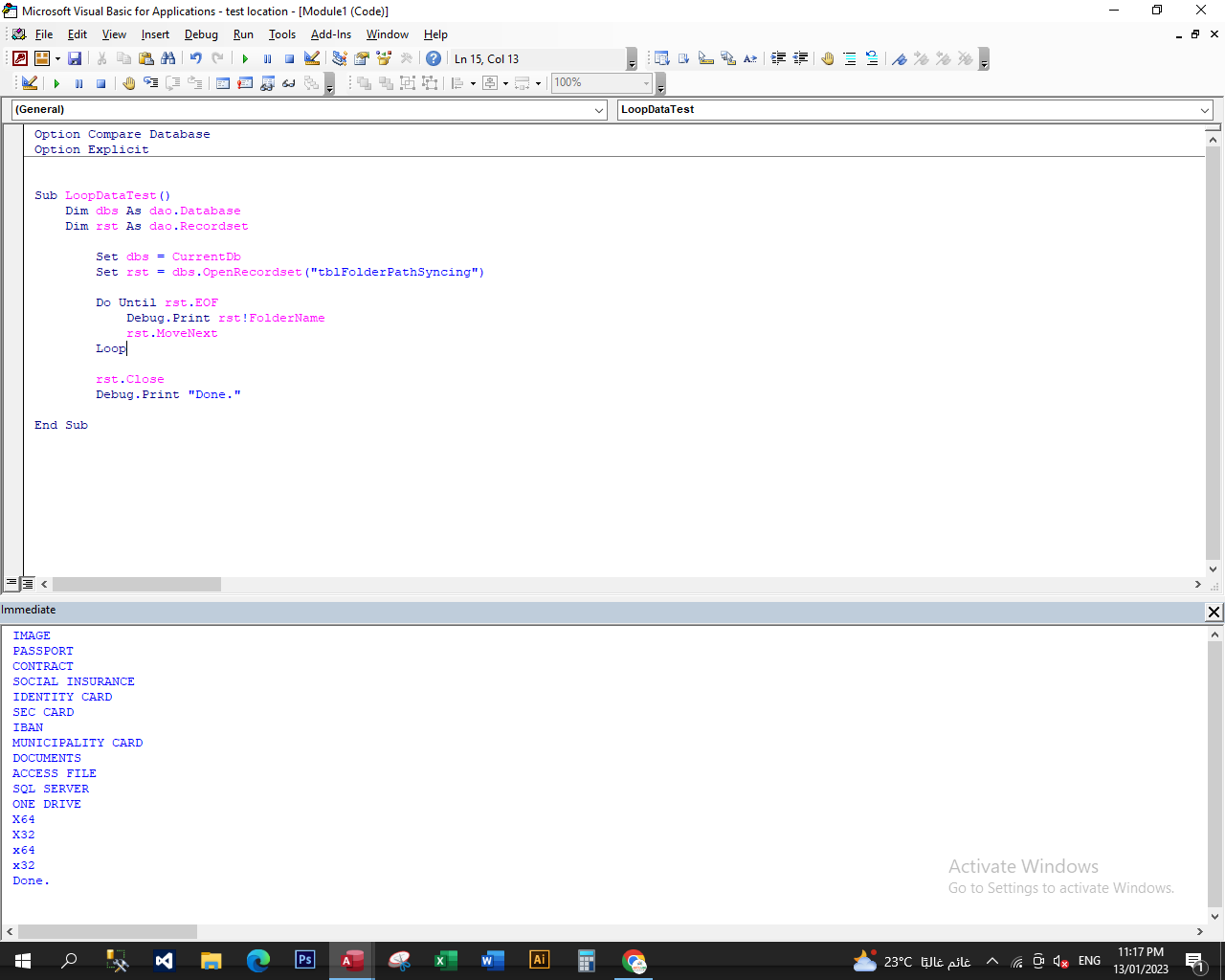Open Excel from the taskbar
Viewport: 1225px width, 980px height.
[446, 961]
